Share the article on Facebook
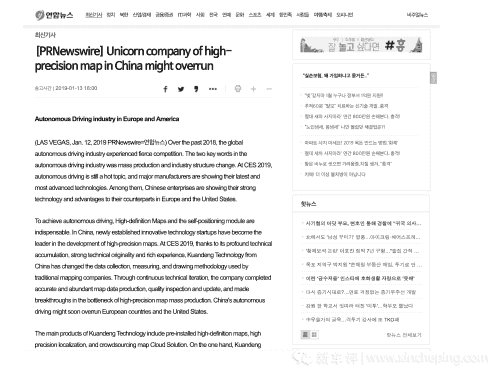 pos(165,89)
